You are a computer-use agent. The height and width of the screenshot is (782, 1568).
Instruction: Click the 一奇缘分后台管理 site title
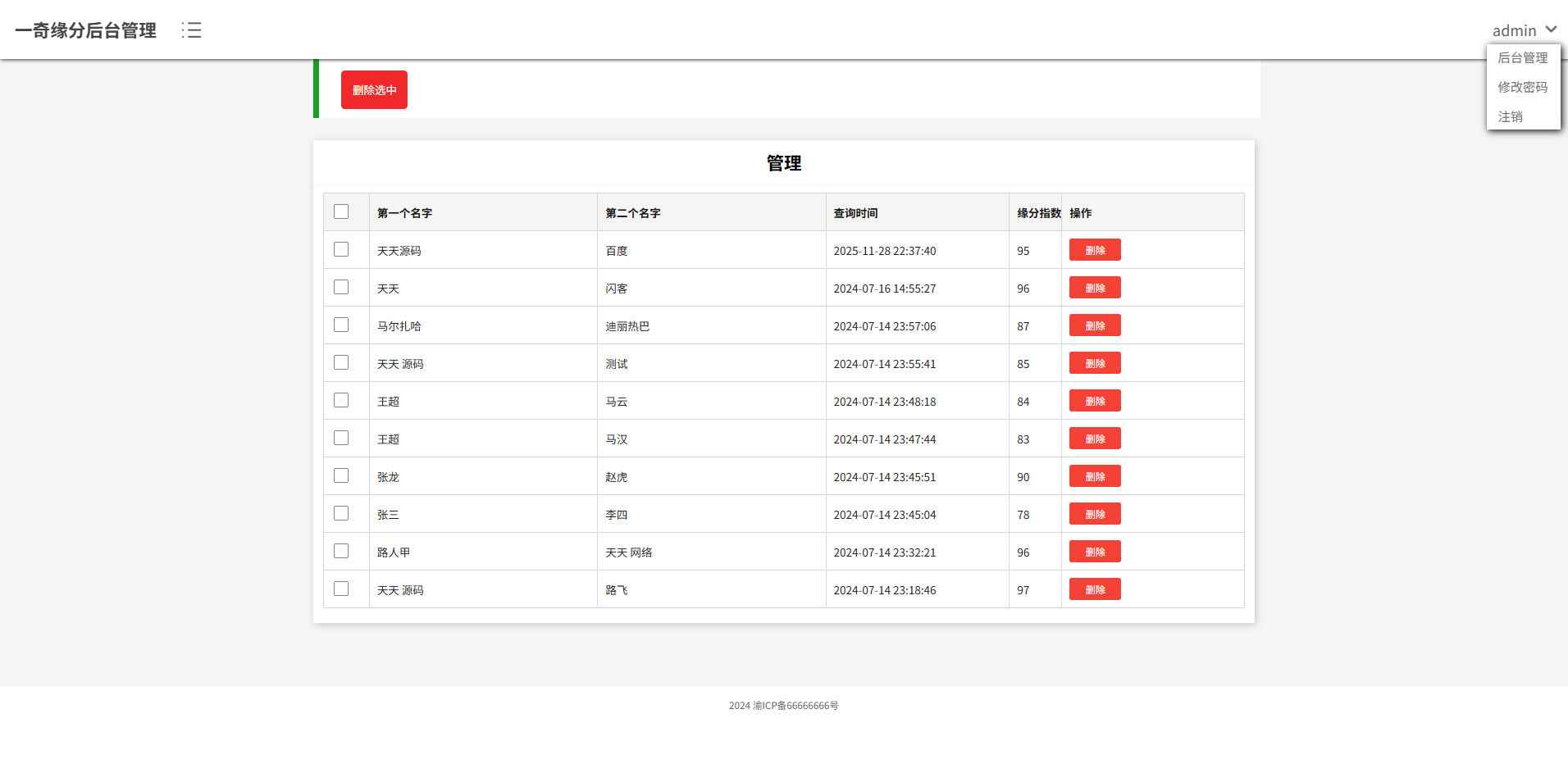[85, 30]
